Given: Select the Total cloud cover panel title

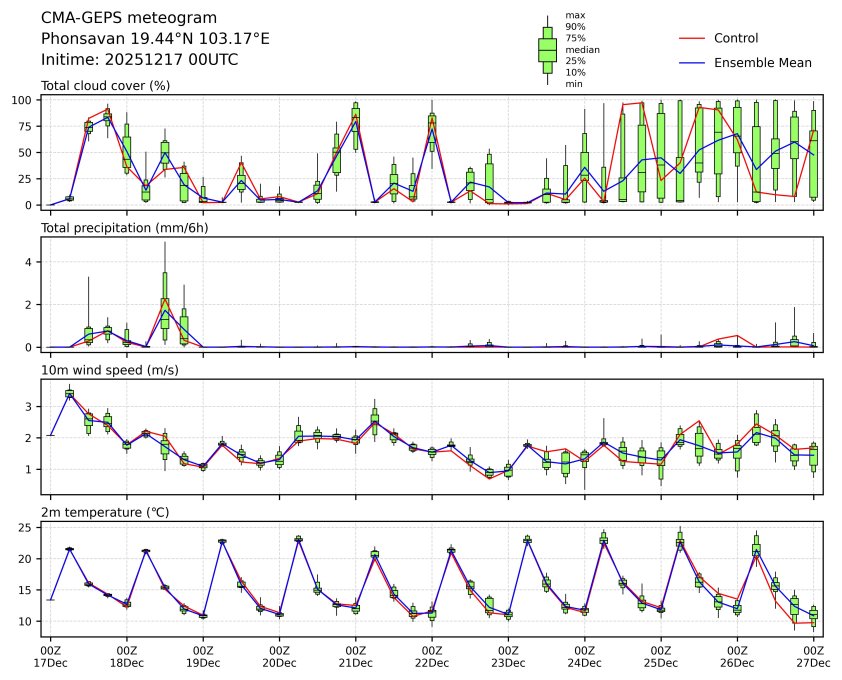Looking at the screenshot, I should [105, 85].
